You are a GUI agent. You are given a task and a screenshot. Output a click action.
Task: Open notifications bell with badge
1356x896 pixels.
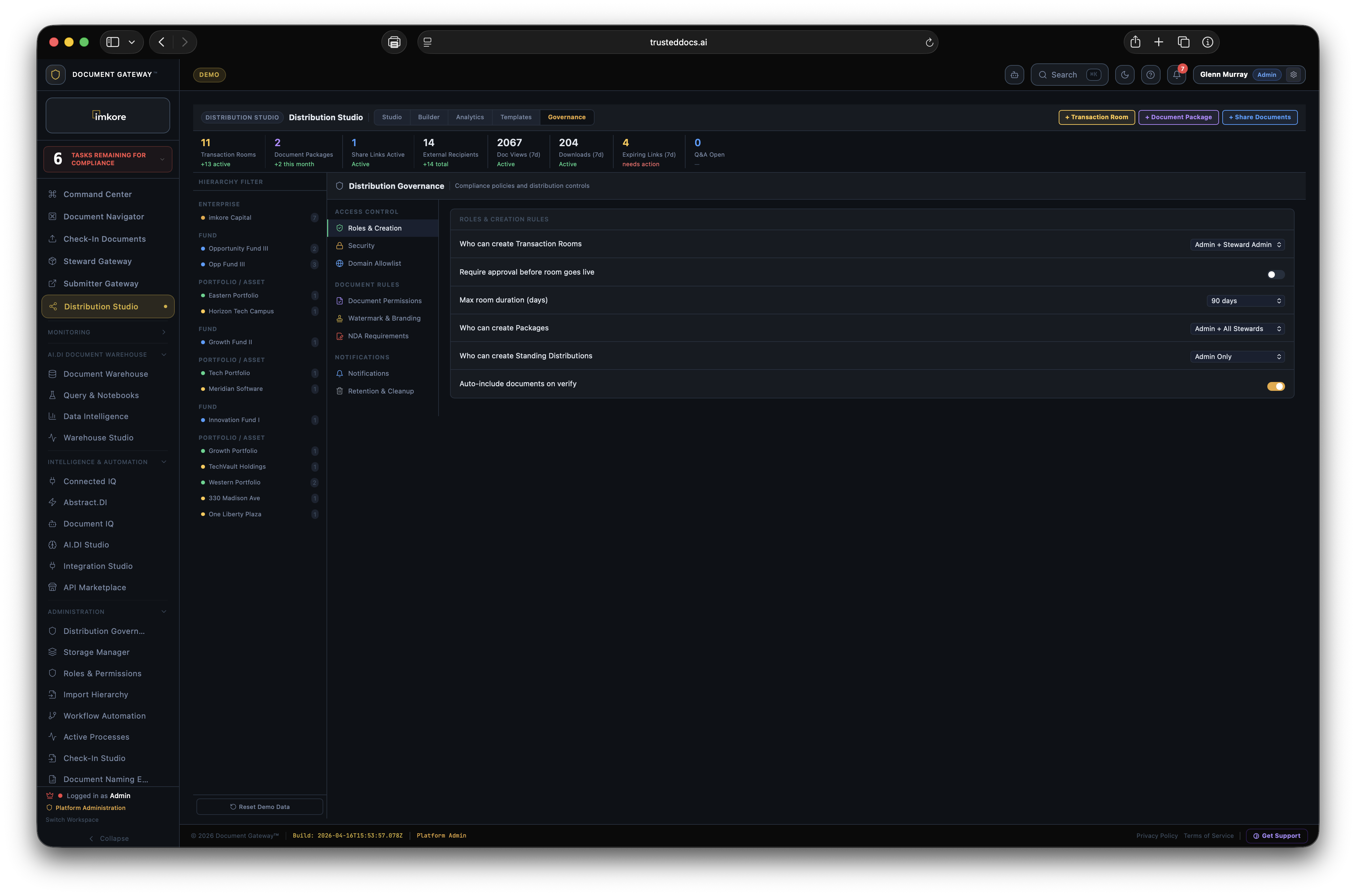point(1176,75)
